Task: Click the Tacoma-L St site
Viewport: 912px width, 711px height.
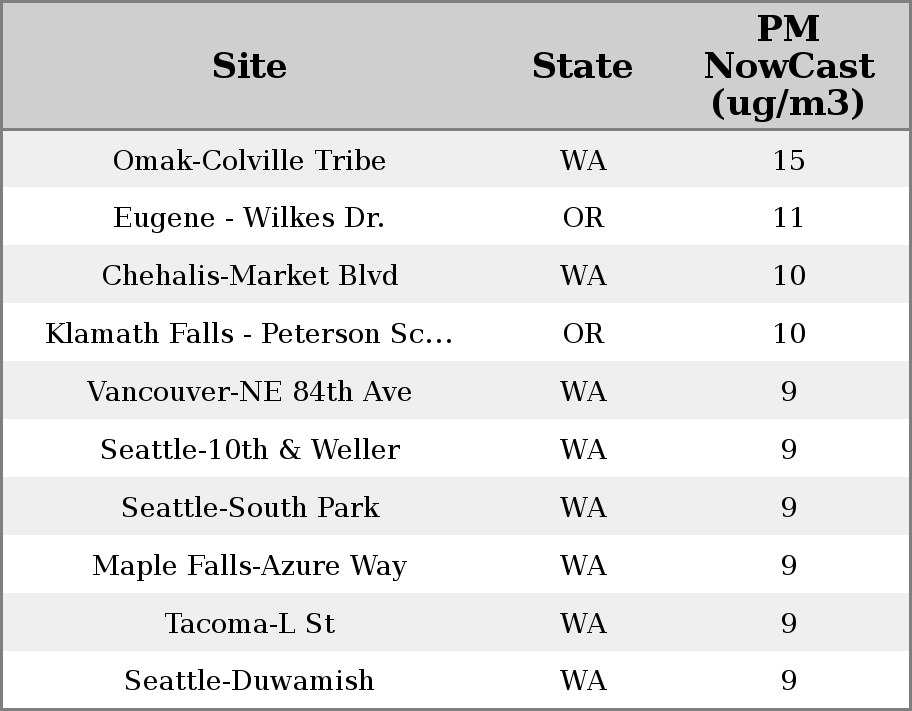Action: click(250, 624)
